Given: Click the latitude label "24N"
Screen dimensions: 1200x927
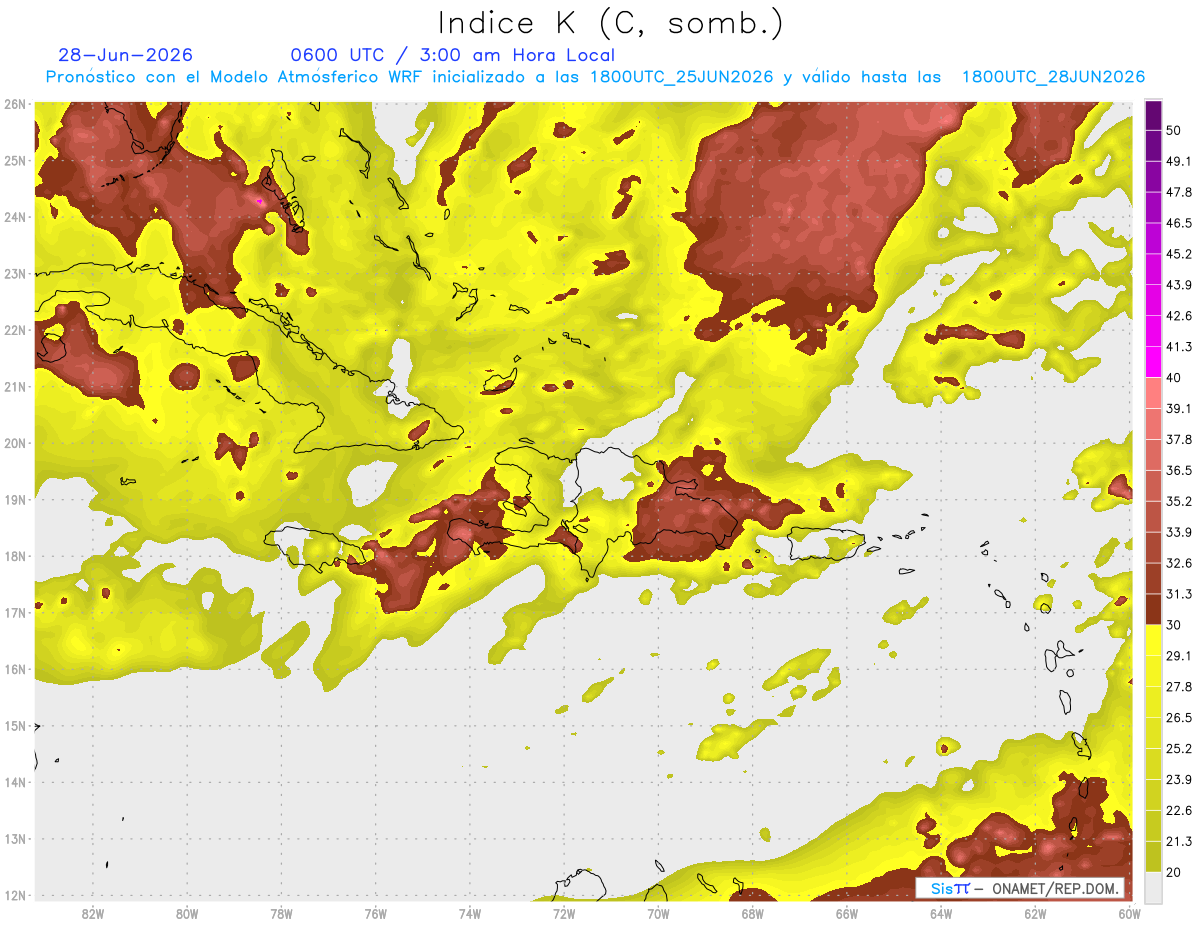Looking at the screenshot, I should 14,217.
